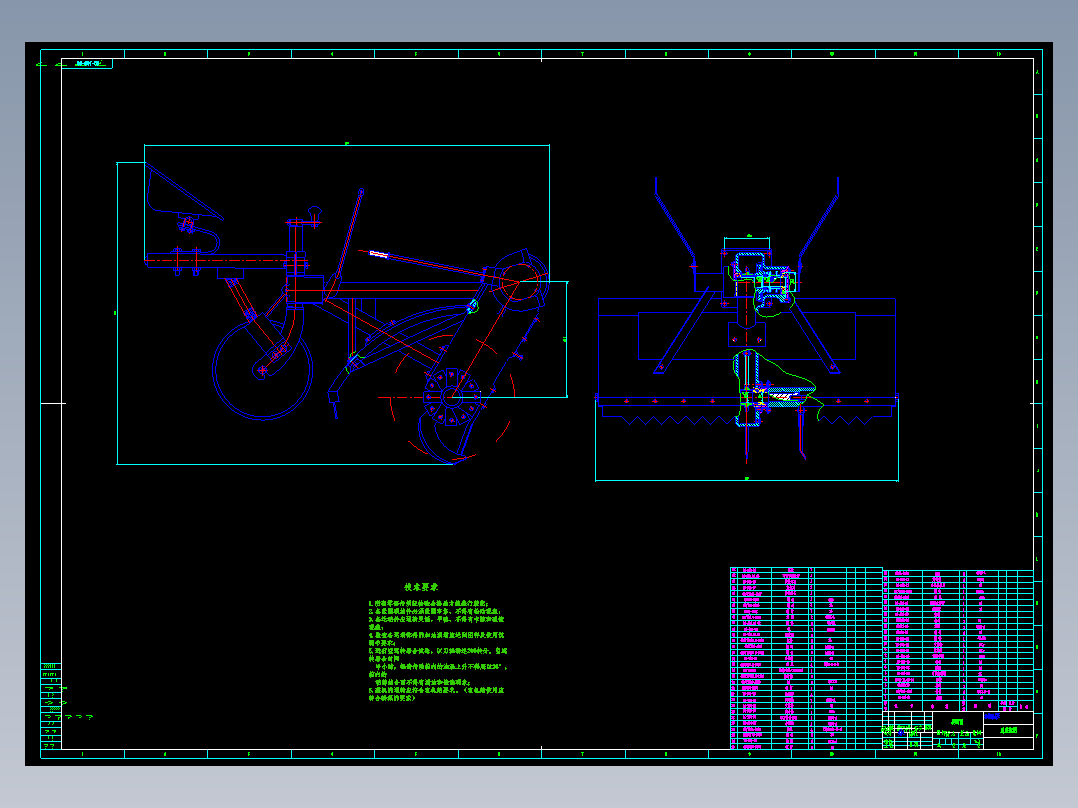Select the left zigzag toothed bar in front view
This screenshot has width=1078, height=808.
click(x=670, y=415)
